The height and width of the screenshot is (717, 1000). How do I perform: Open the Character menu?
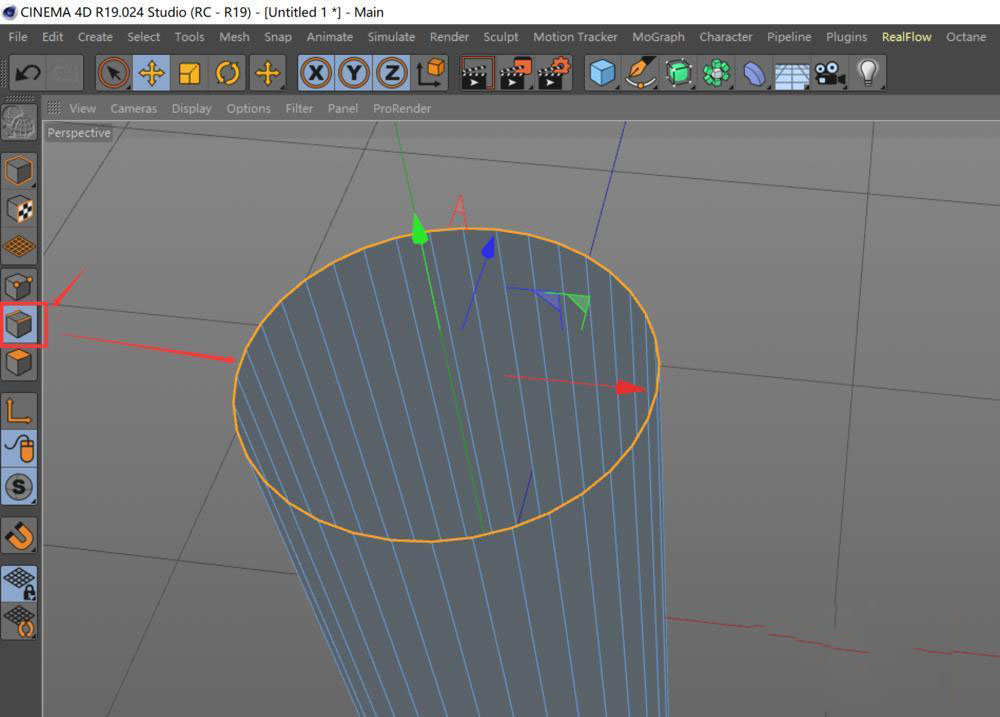(x=726, y=37)
